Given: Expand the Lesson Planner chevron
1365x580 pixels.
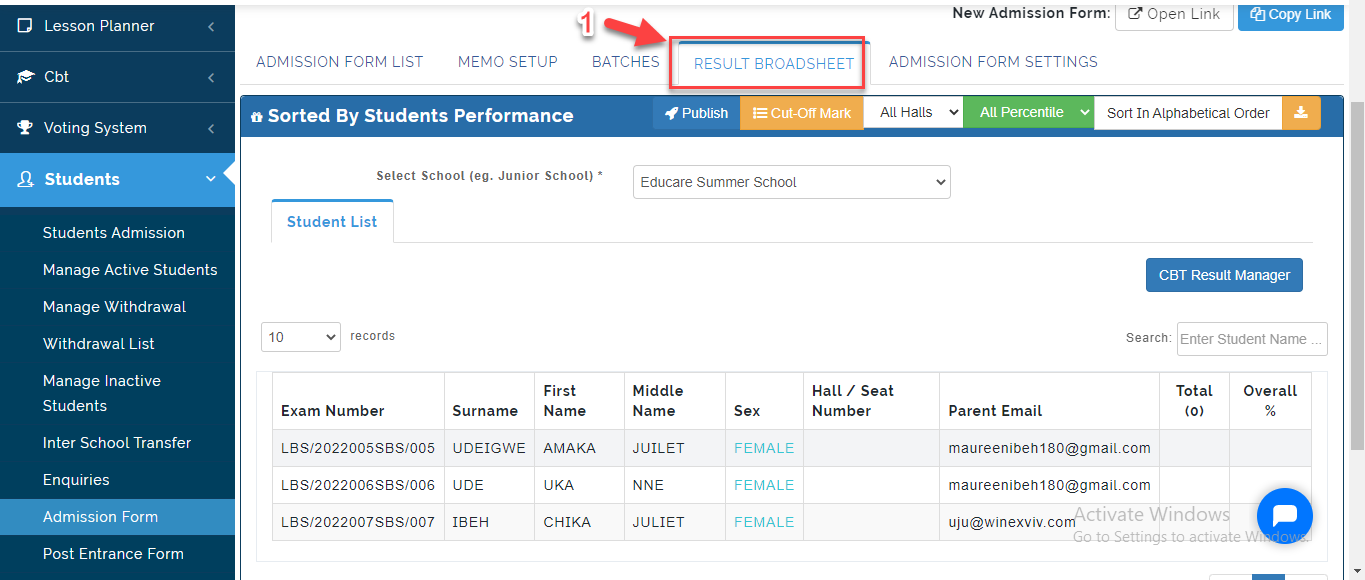Looking at the screenshot, I should [211, 26].
